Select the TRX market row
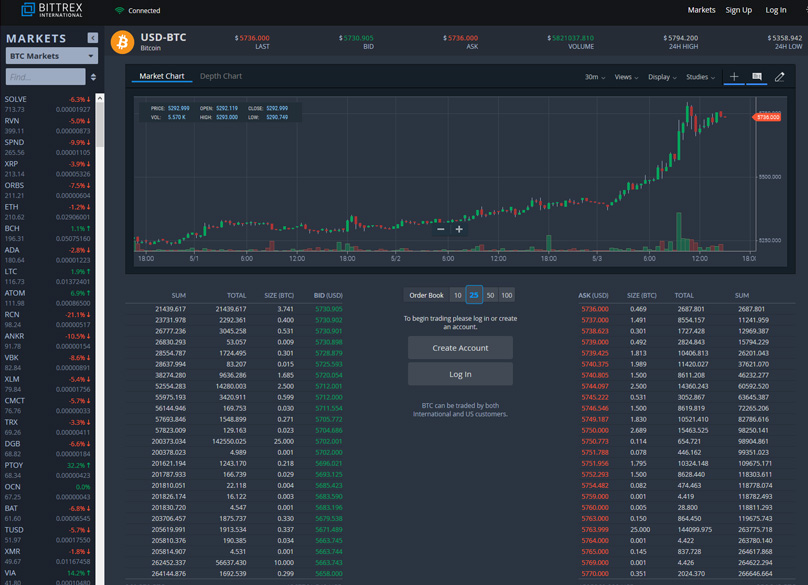This screenshot has width=808, height=585. pos(47,427)
